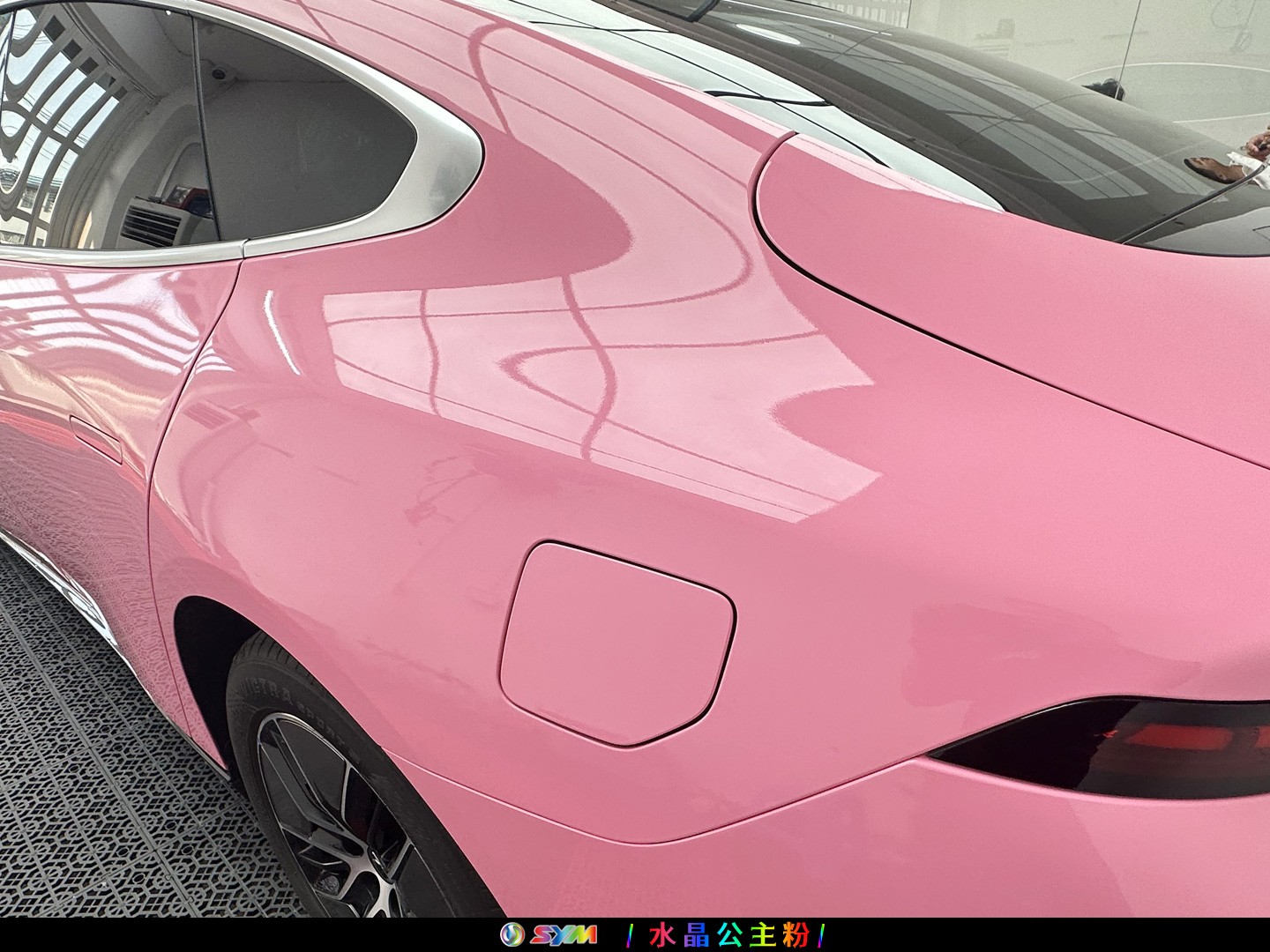Click the SYM logo in bottom banner
1270x952 pixels.
pyautogui.click(x=549, y=934)
